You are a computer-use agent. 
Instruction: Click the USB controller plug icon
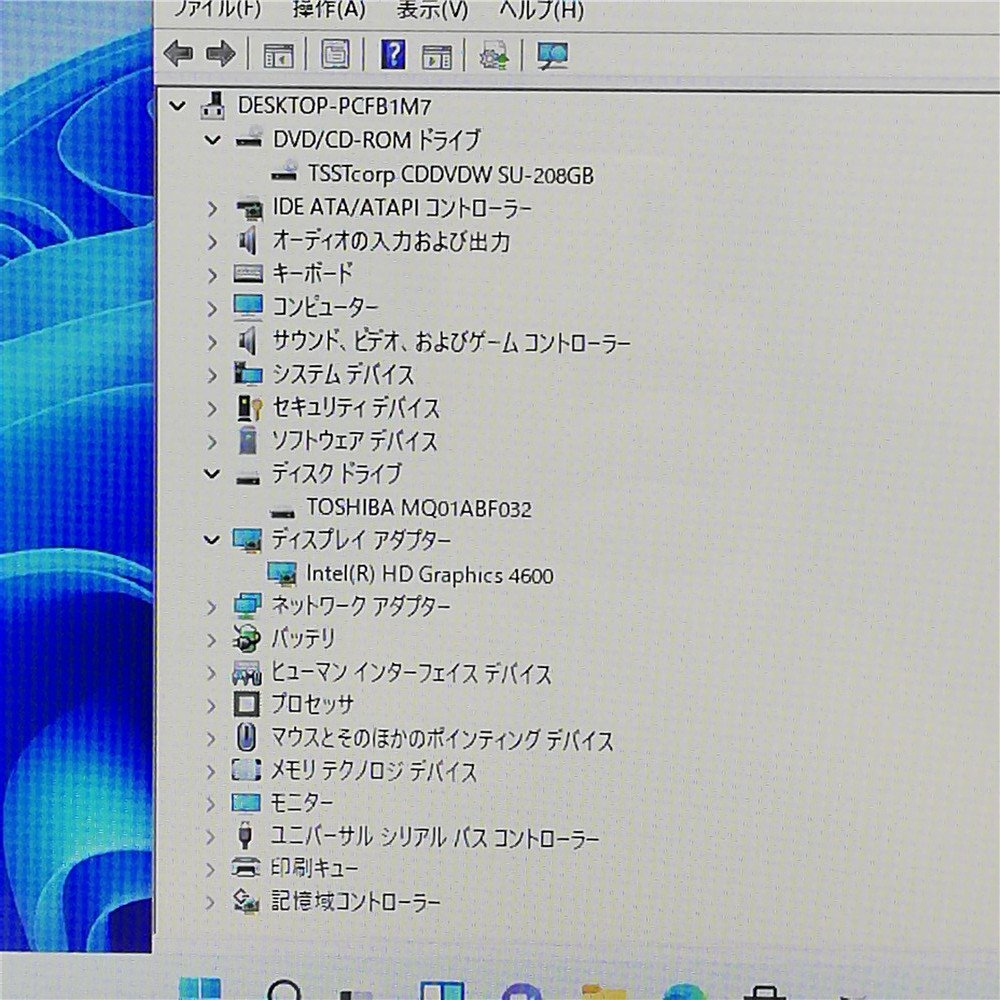click(245, 836)
